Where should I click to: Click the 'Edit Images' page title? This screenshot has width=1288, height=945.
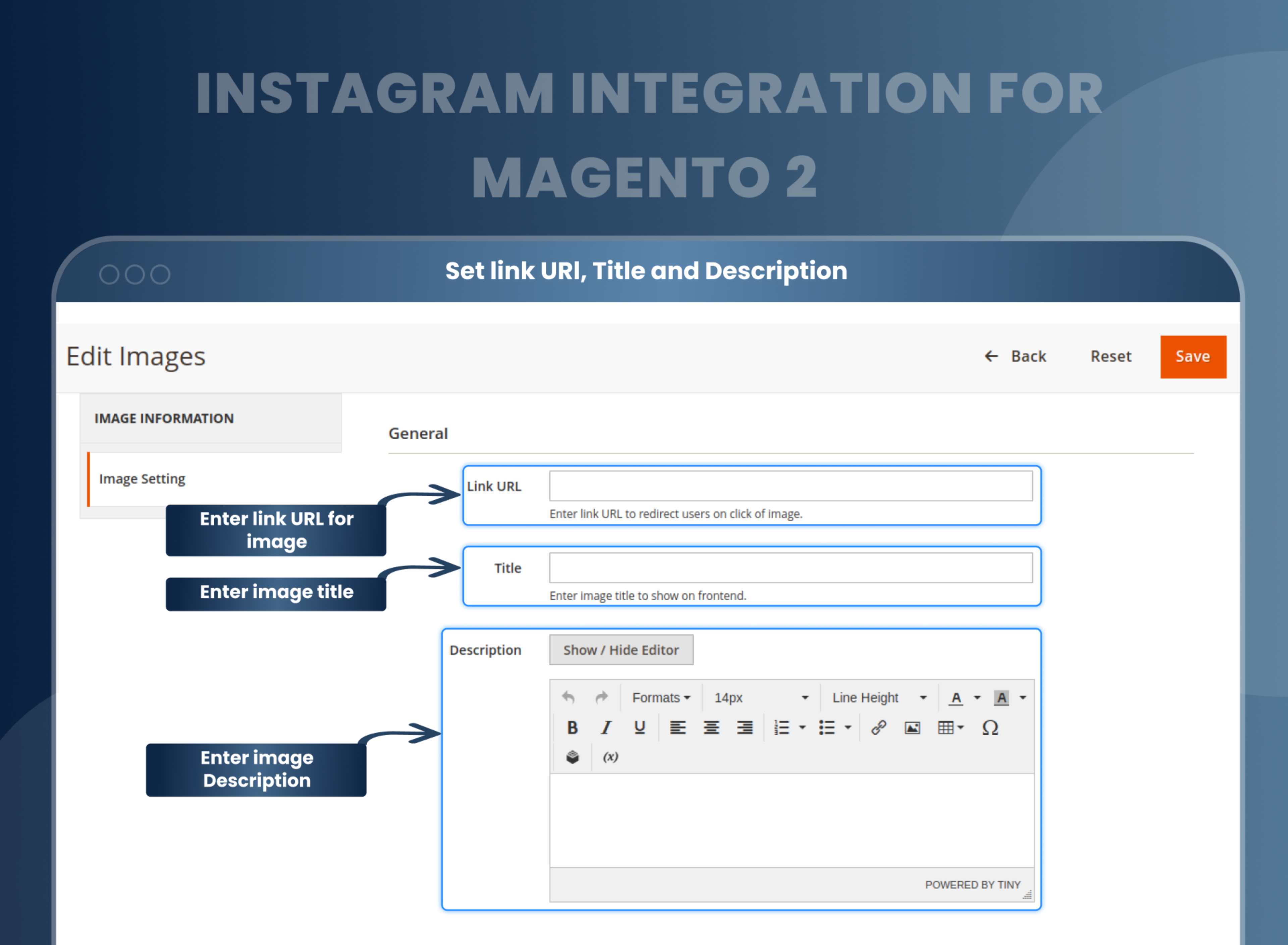coord(136,356)
